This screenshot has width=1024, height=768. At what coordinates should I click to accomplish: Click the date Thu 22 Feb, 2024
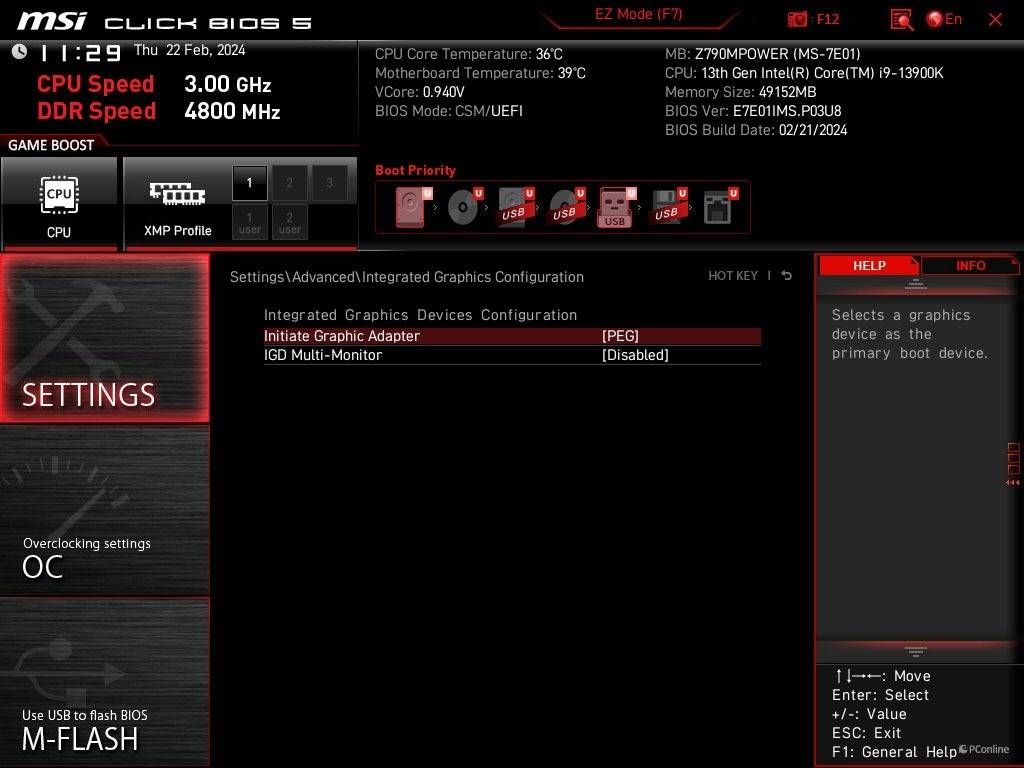[189, 50]
